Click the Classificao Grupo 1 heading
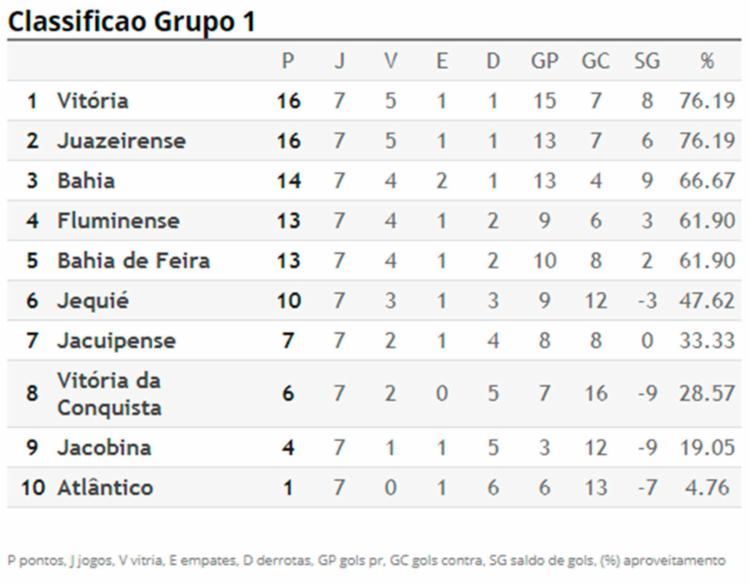Image resolution: width=750 pixels, height=585 pixels. tap(132, 22)
